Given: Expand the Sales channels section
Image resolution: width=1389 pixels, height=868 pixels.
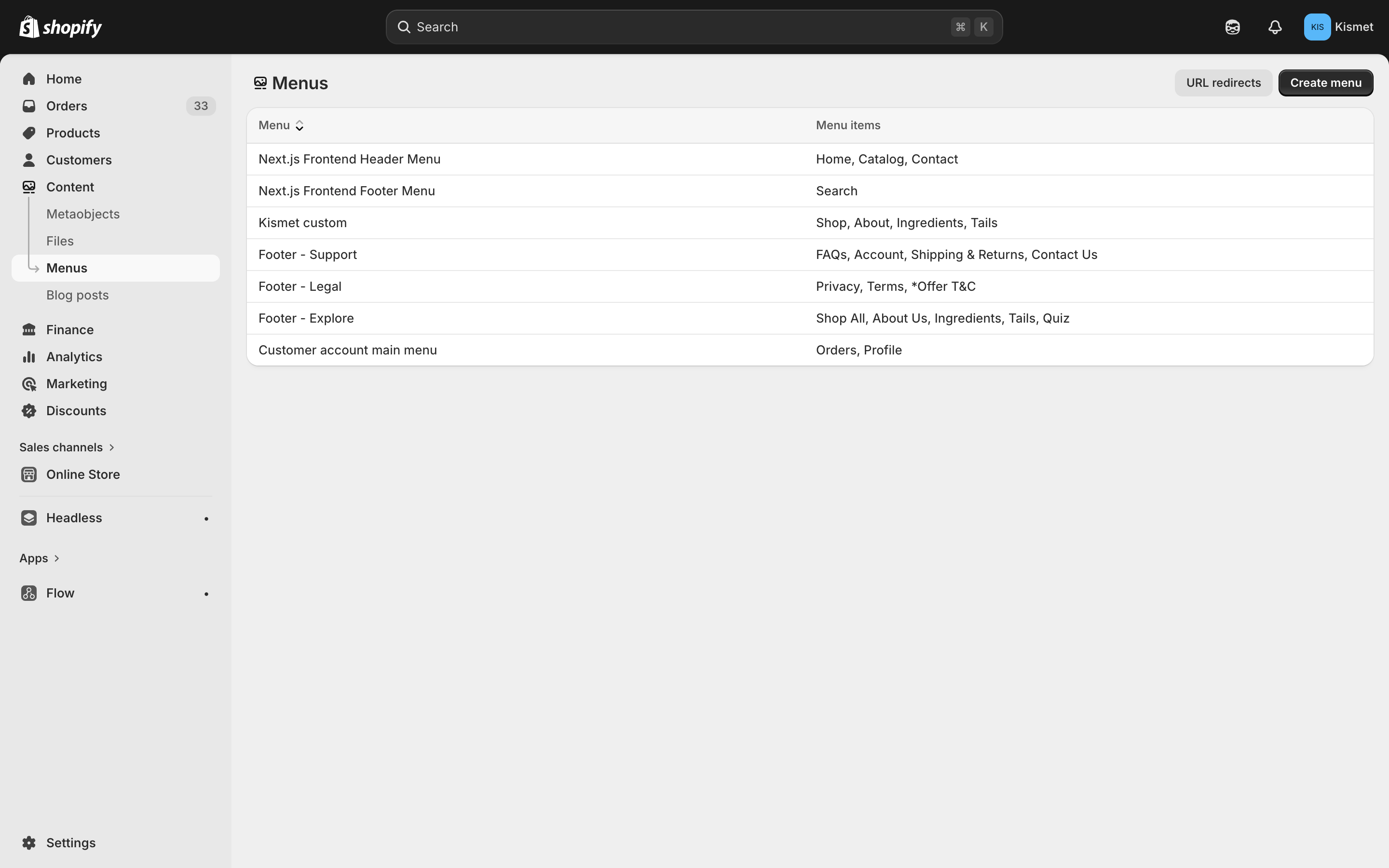Looking at the screenshot, I should tap(67, 447).
